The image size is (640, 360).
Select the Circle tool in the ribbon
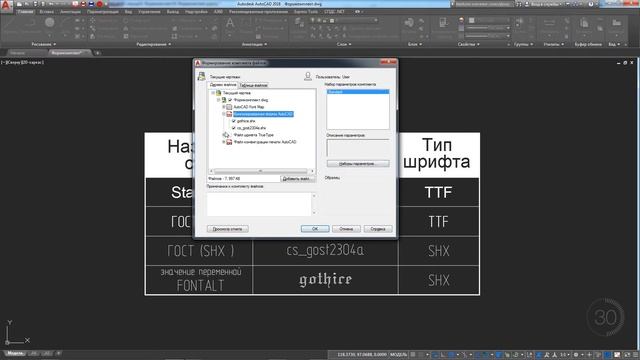[50, 23]
